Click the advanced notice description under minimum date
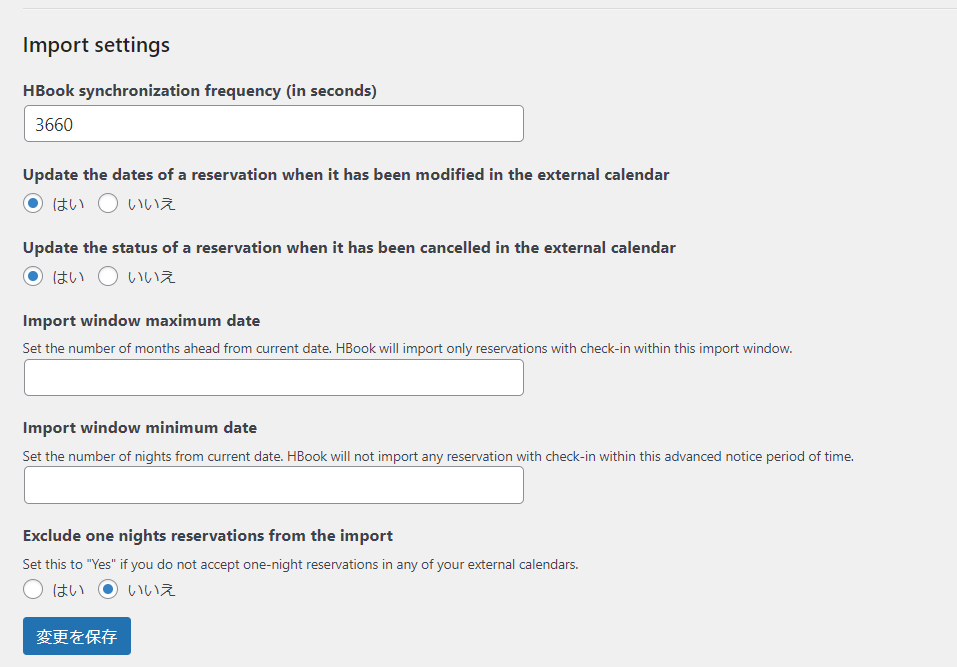This screenshot has width=957, height=667. click(438, 456)
